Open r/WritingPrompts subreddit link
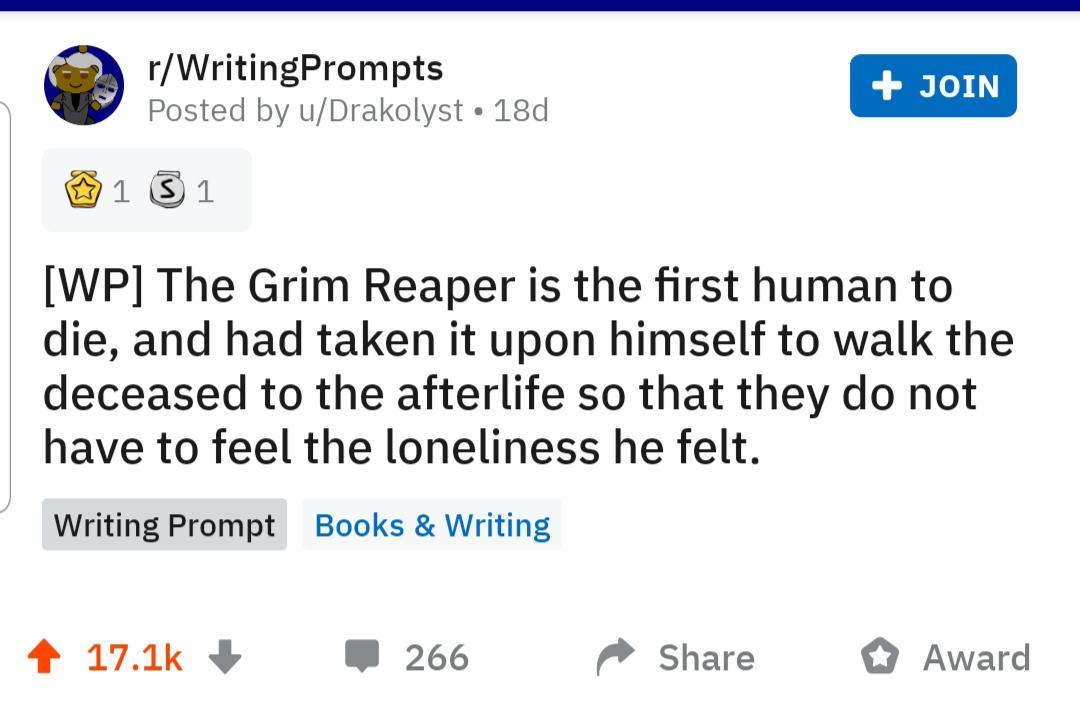 pos(295,68)
